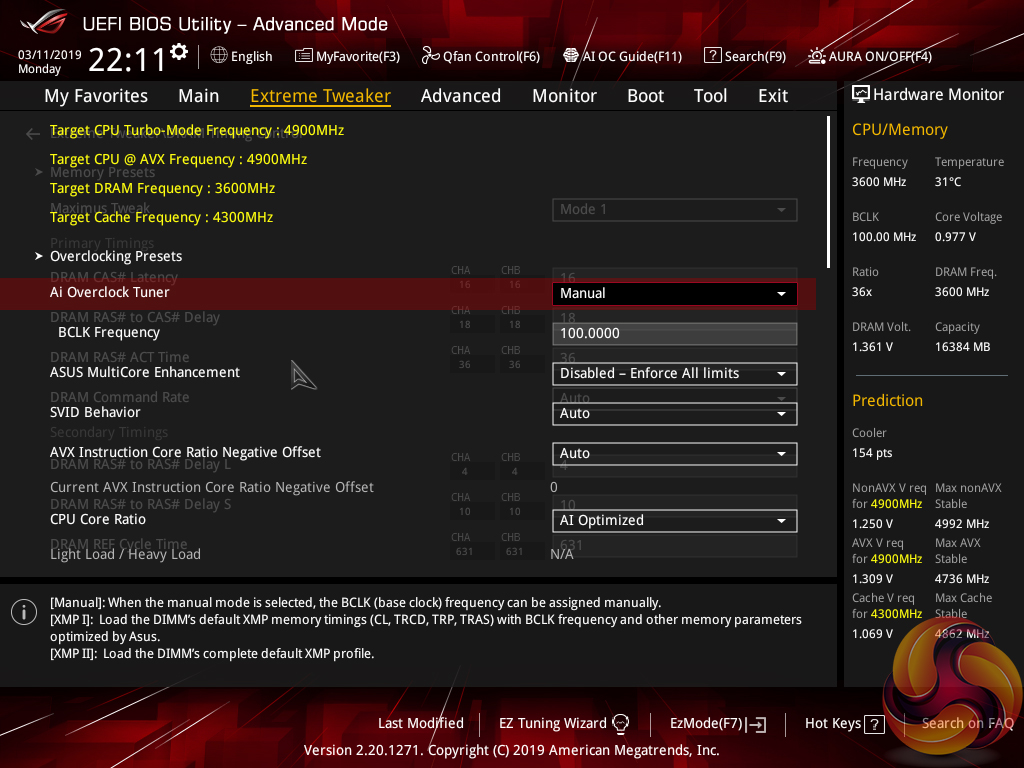This screenshot has height=768, width=1024.
Task: Start EZ Tuning Wizard bulb icon
Action: point(620,723)
